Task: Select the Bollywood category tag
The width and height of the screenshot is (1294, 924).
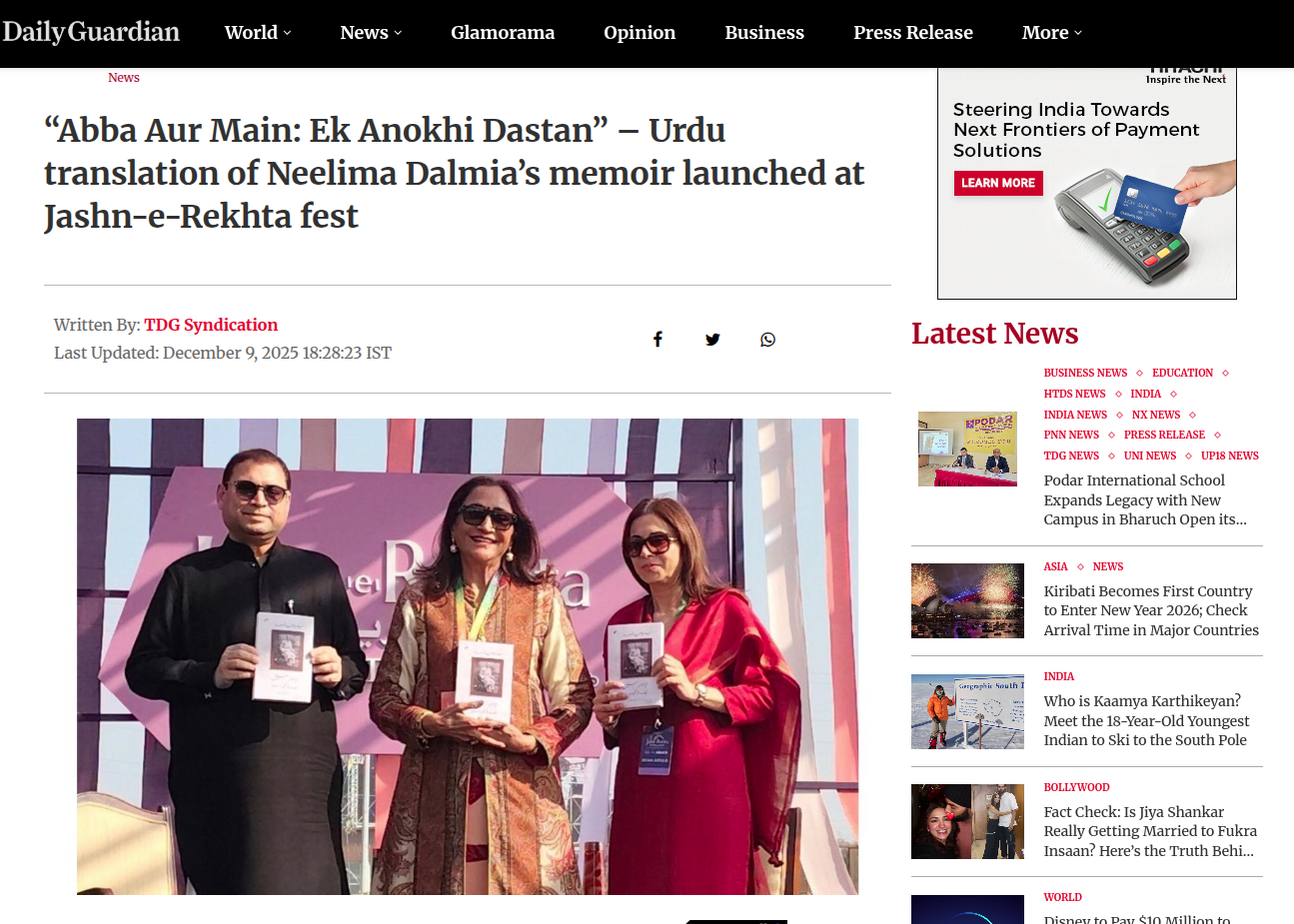Action: 1076,787
